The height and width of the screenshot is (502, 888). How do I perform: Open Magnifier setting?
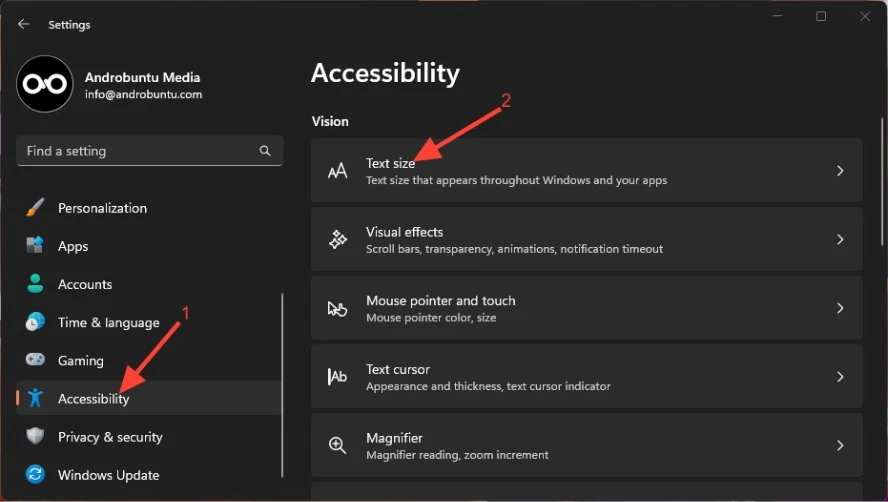click(x=587, y=445)
